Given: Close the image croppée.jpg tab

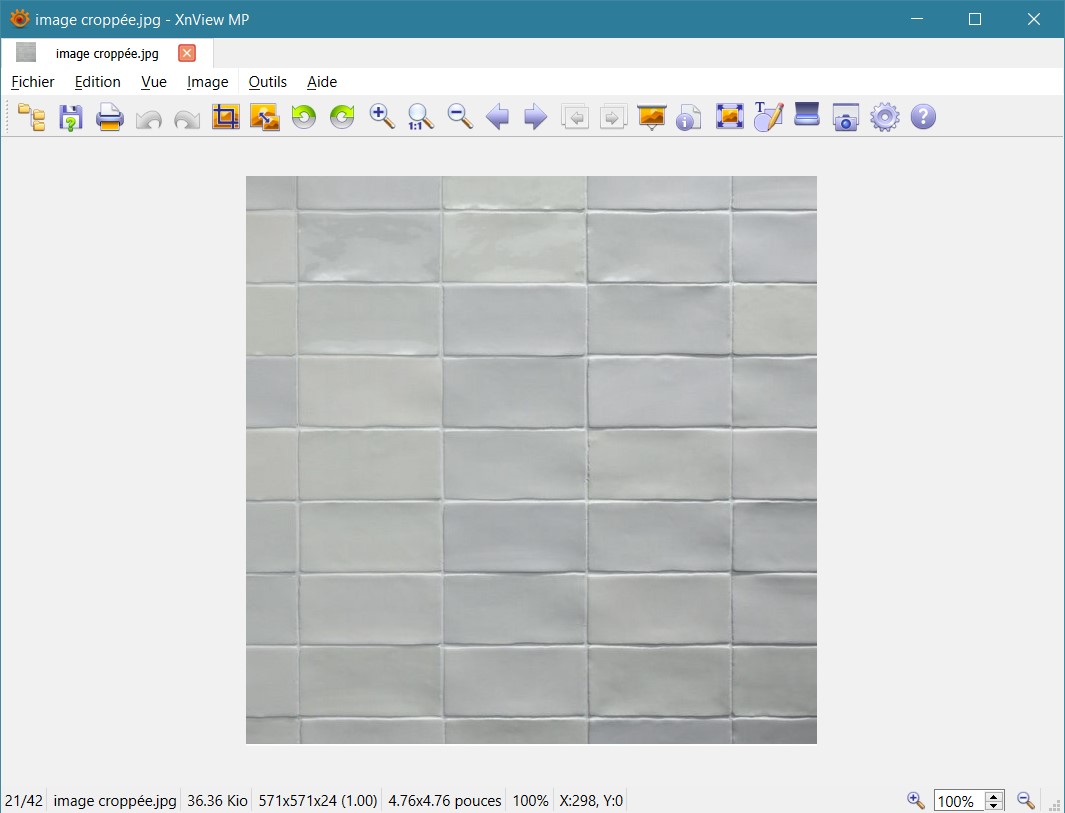Looking at the screenshot, I should pos(187,53).
